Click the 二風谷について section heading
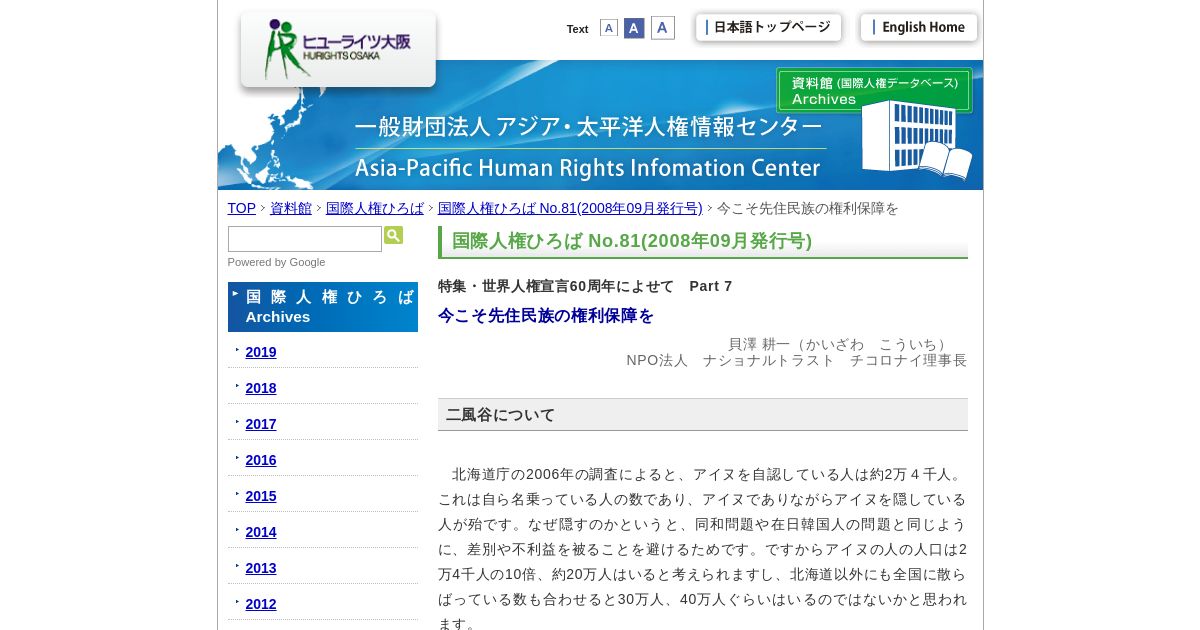This screenshot has width=1200, height=630. coord(703,415)
